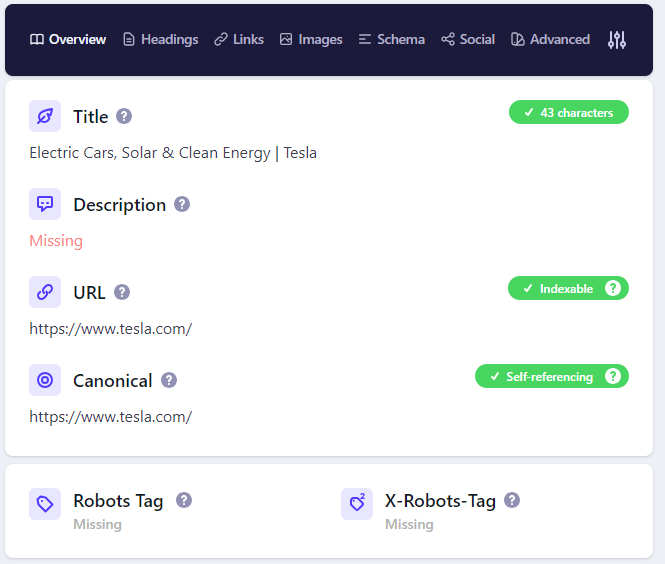Screen dimensions: 665x564
Task: Switch to the Headings tab
Action: [x=160, y=40]
